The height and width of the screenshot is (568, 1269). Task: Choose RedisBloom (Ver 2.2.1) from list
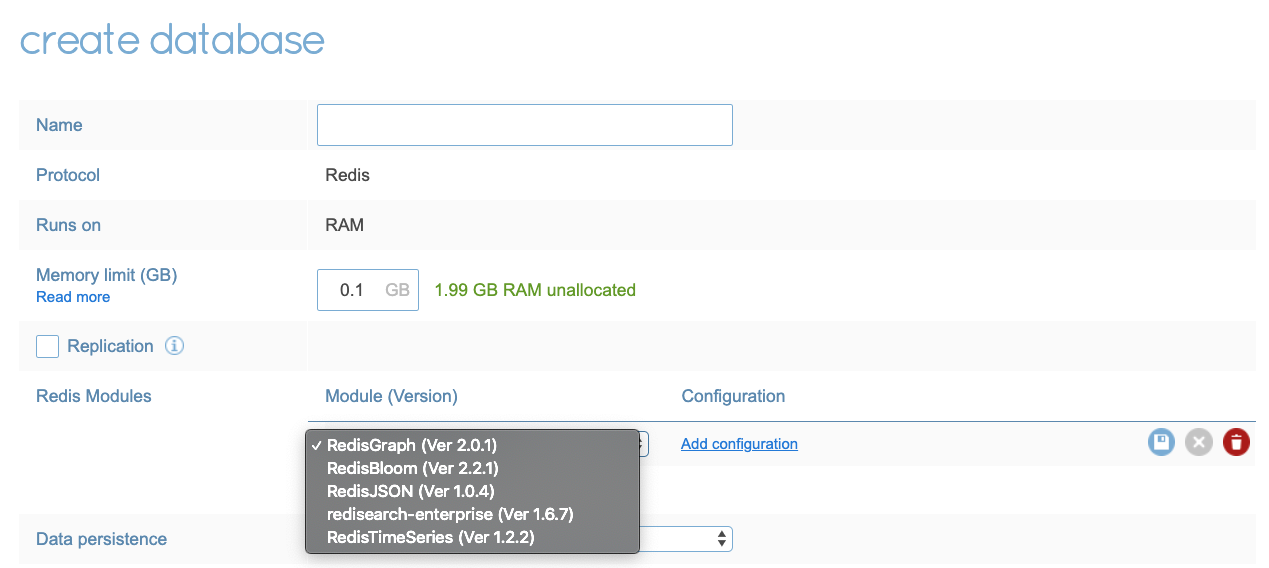coord(412,468)
